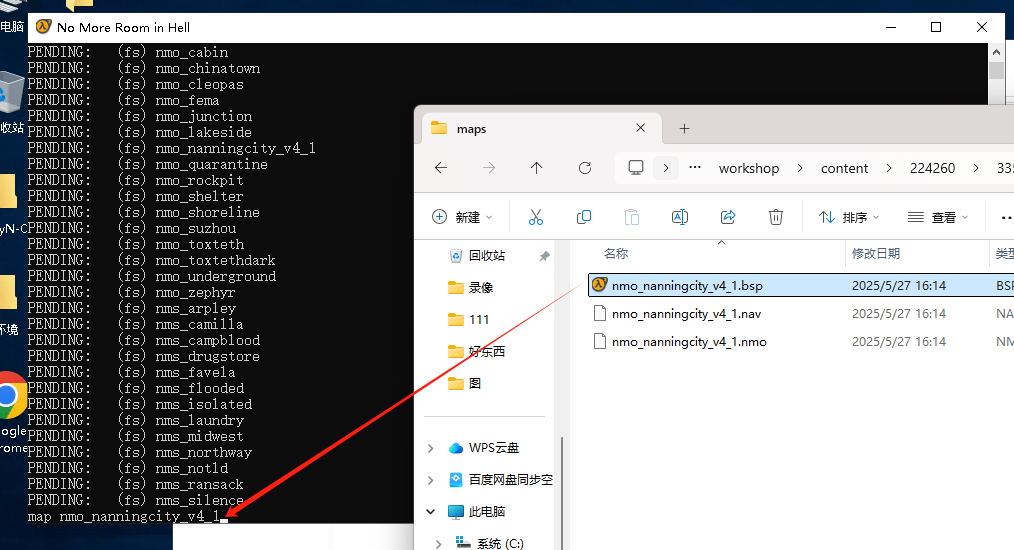Open Recycle Bin desktop icon
1014x550 pixels.
click(12, 100)
